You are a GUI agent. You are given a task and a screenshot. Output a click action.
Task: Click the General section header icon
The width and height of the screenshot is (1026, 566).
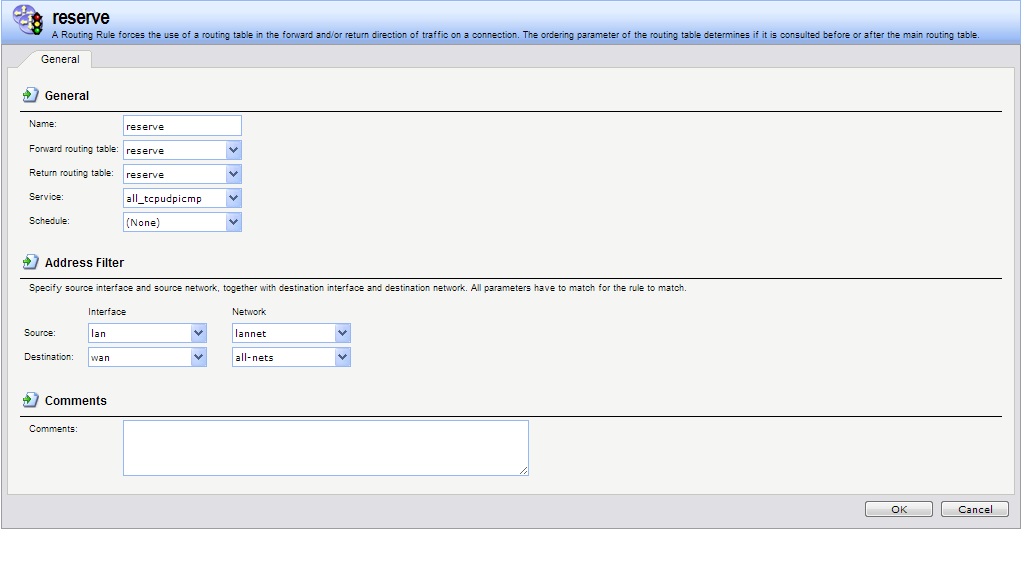(x=30, y=95)
